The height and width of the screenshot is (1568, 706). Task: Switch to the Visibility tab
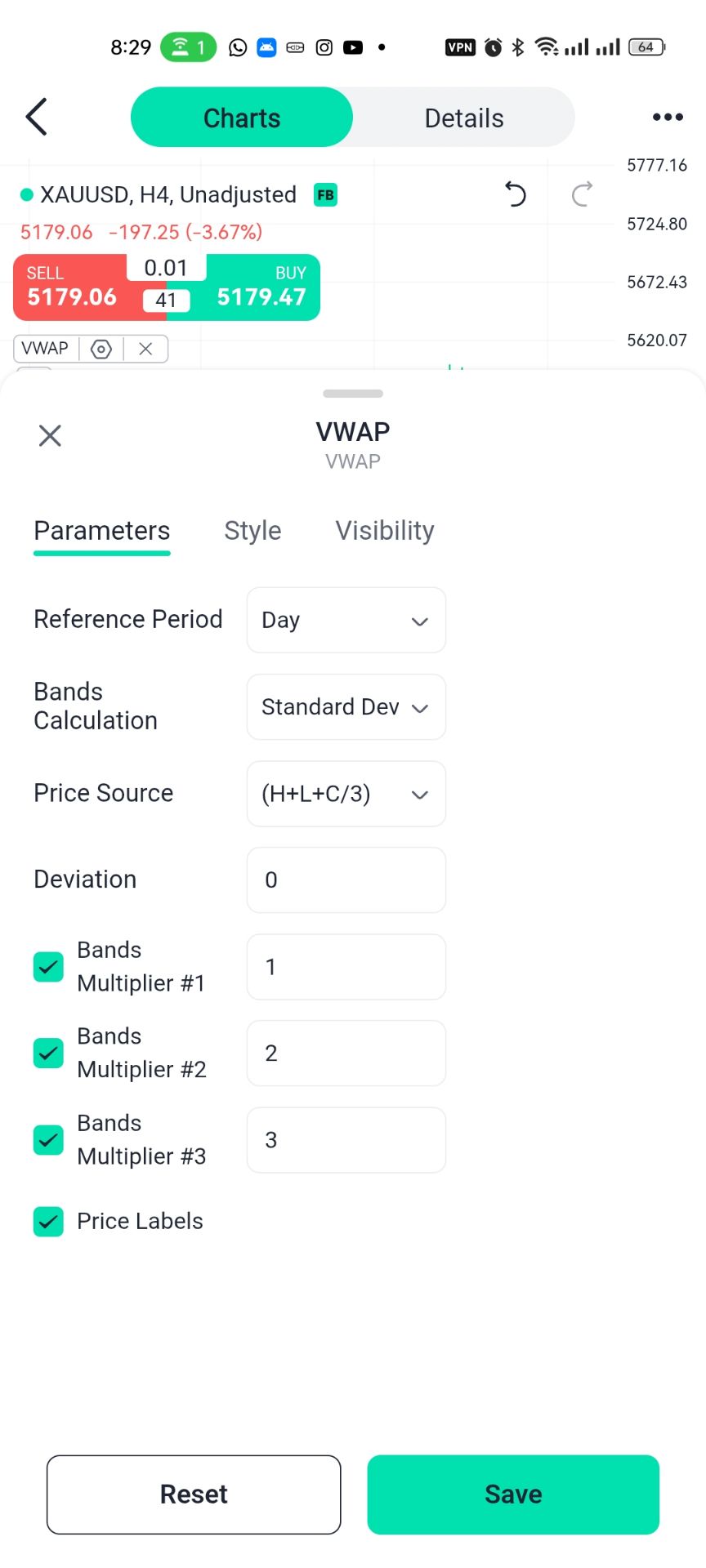(385, 531)
